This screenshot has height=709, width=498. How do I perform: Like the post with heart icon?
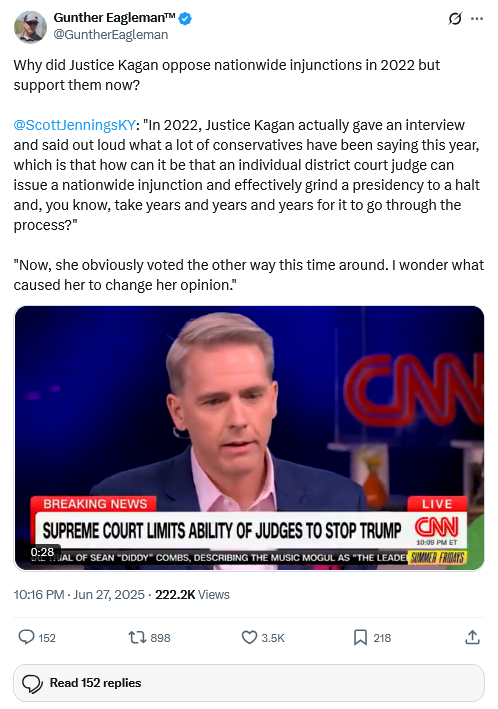[249, 638]
